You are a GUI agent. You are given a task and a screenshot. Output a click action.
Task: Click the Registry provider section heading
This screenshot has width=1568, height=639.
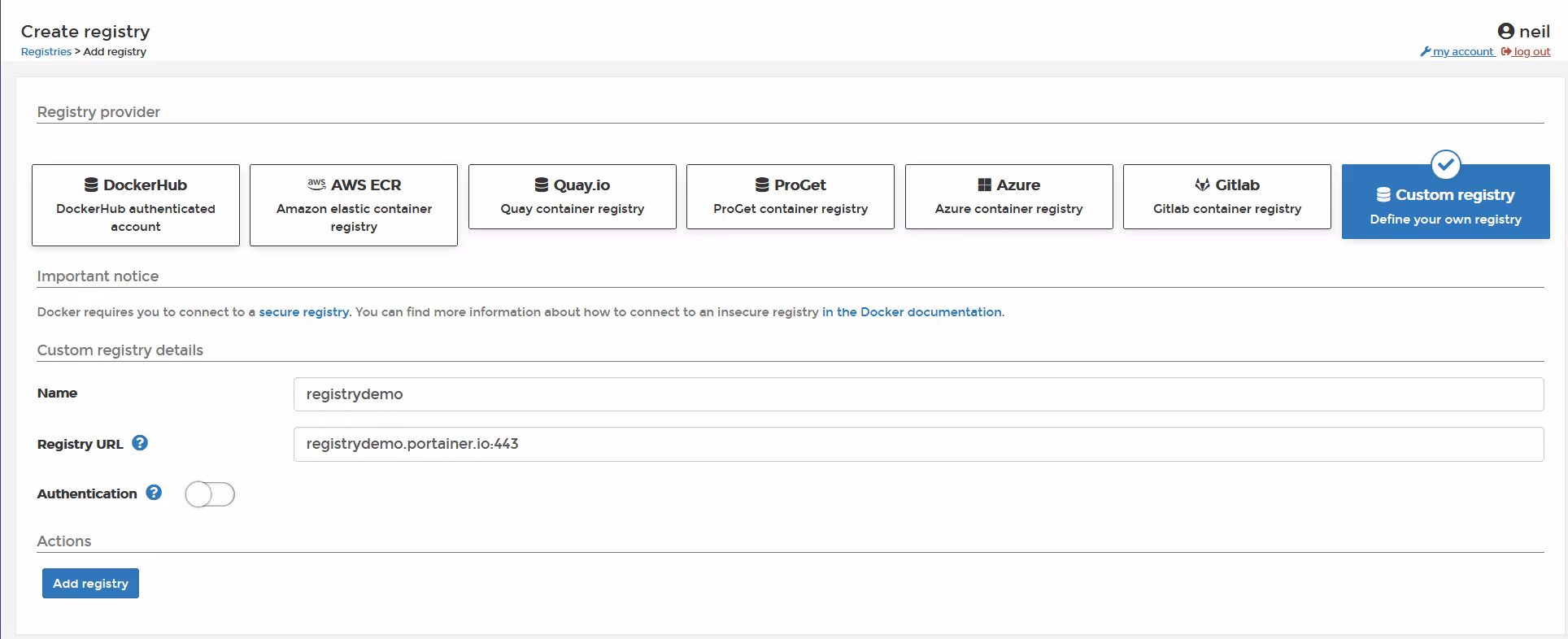click(98, 112)
